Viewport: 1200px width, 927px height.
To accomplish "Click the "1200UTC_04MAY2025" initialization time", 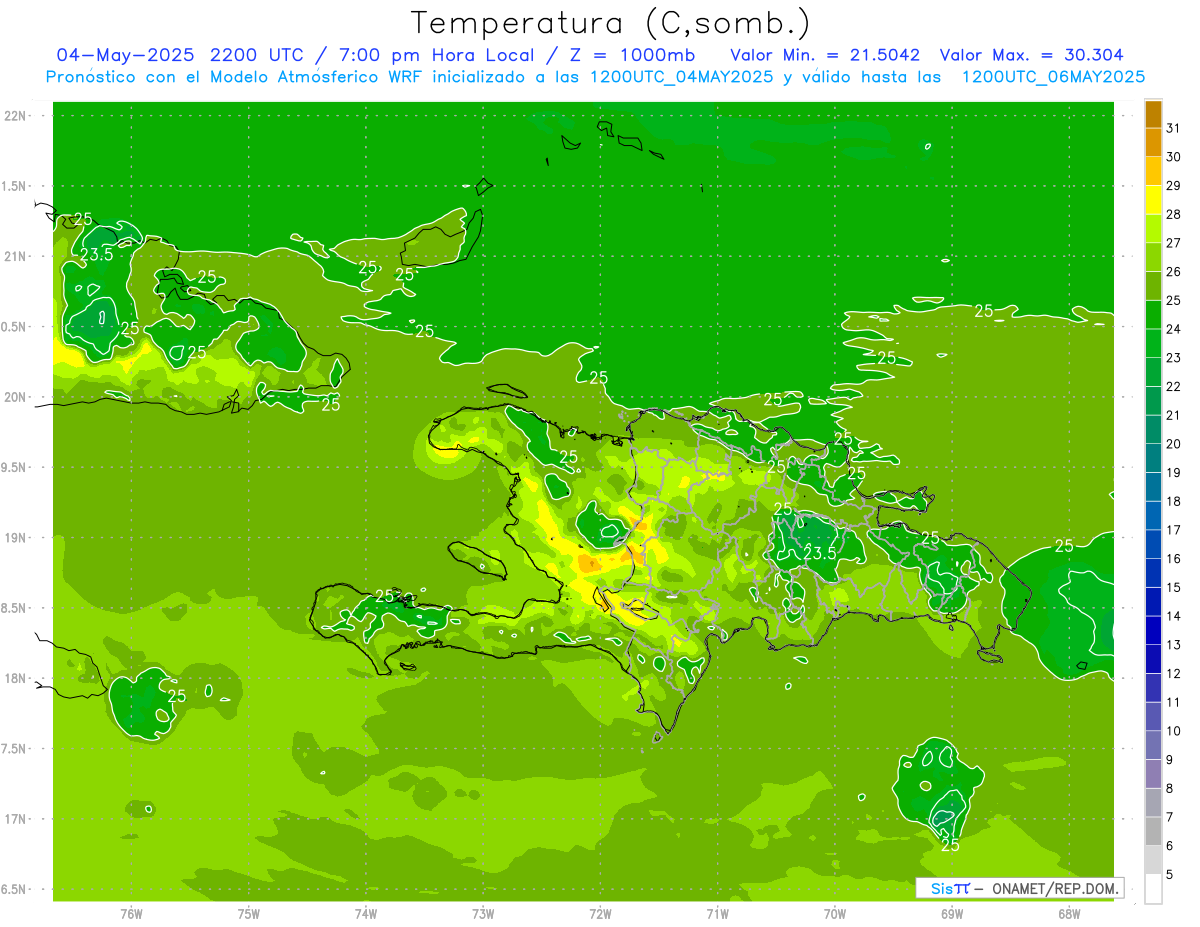I will (681, 77).
